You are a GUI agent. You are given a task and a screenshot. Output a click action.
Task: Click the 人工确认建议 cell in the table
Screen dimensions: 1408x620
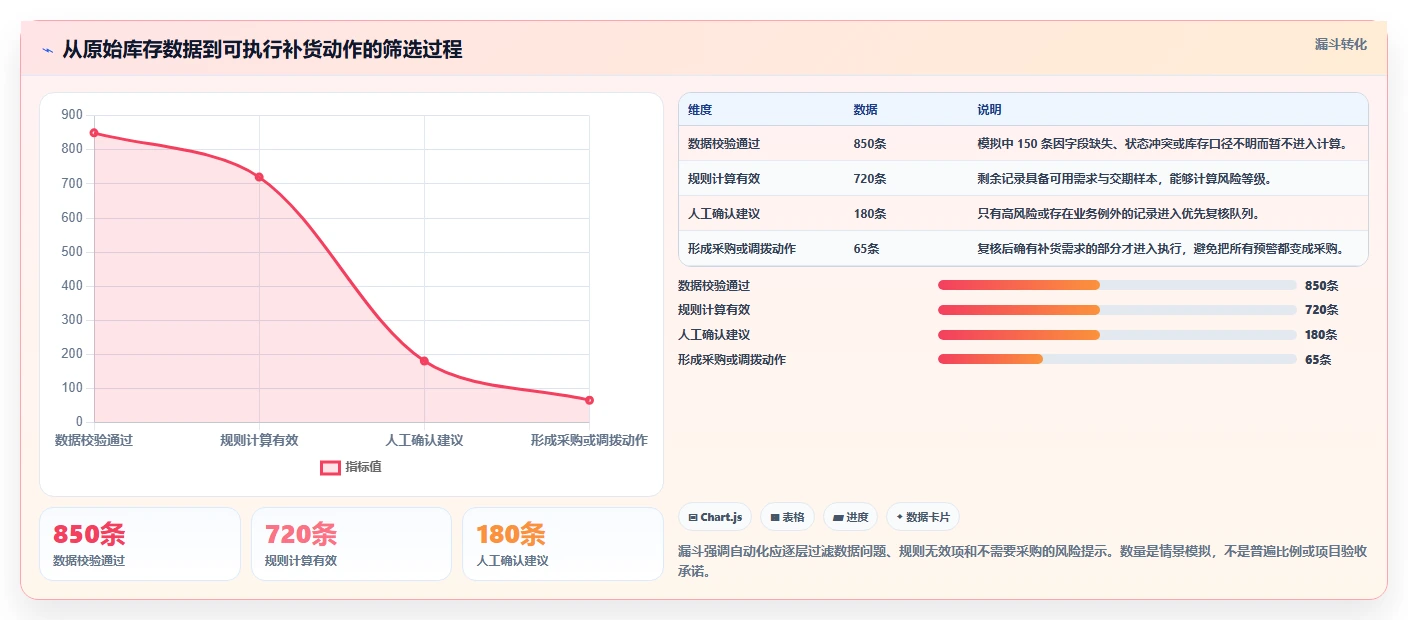724,214
